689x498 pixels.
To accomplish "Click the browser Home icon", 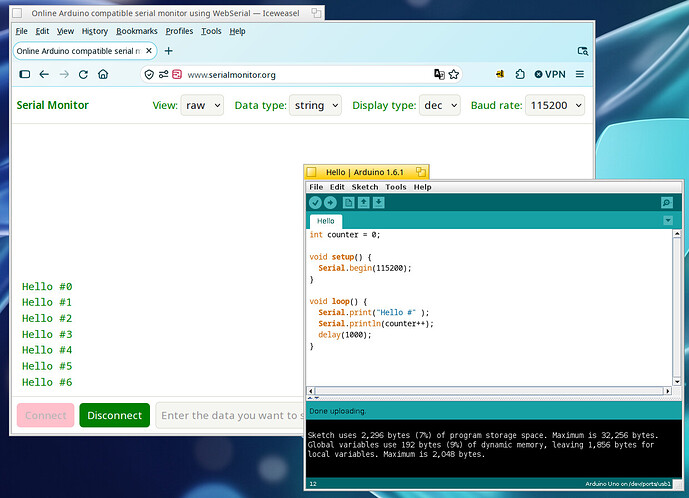I will click(103, 74).
